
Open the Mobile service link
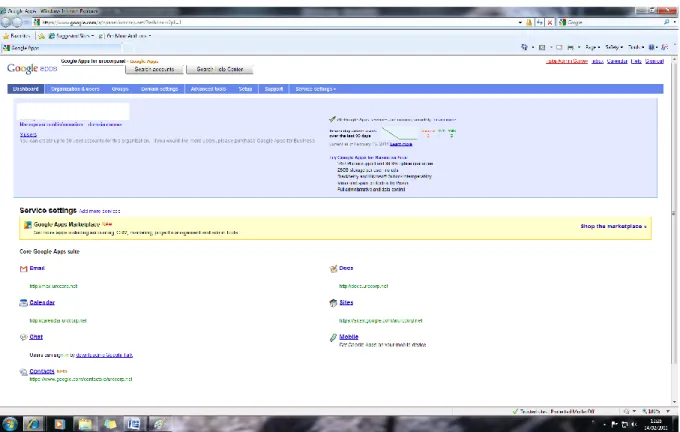tap(349, 337)
